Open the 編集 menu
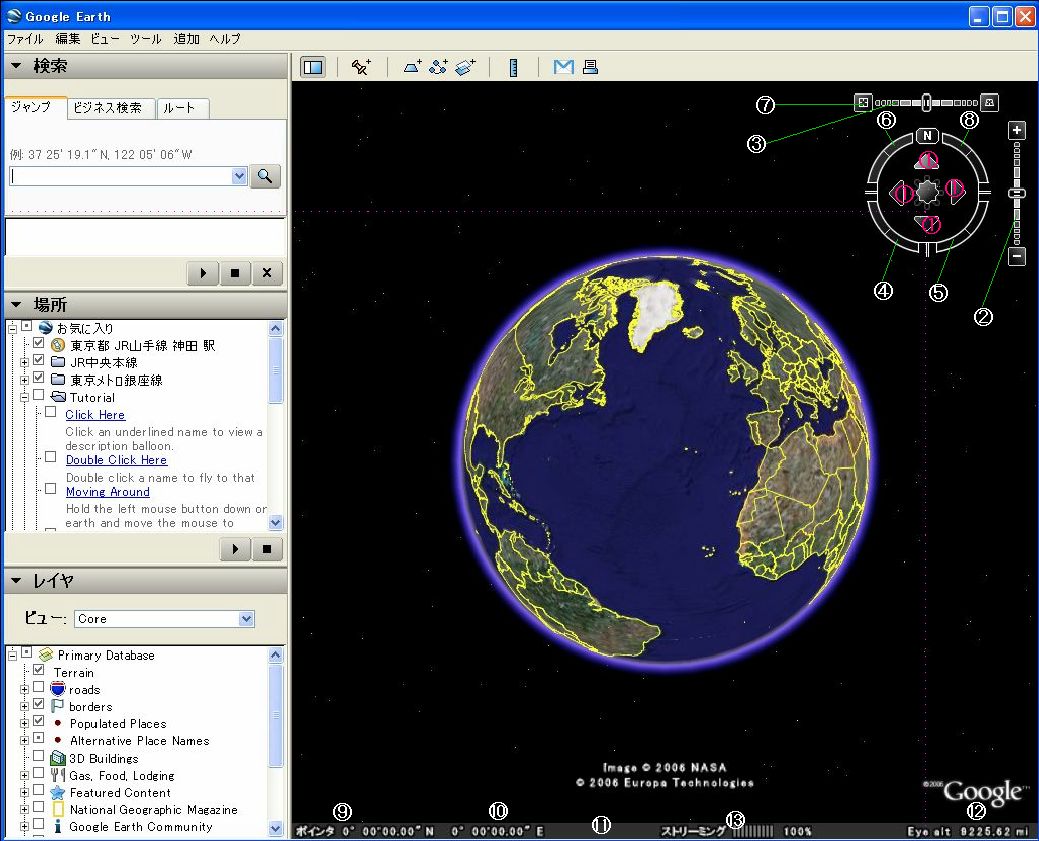 click(68, 39)
